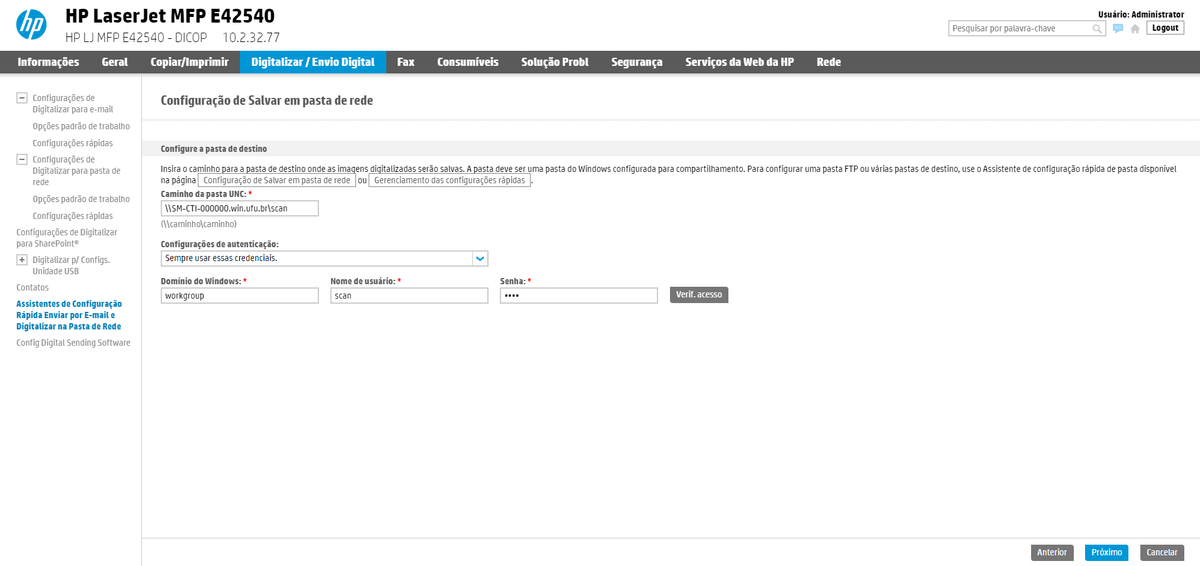Screen dimensions: 1200x566
Task: Switch to the Copiar/Imprimir tab
Action: 189,62
